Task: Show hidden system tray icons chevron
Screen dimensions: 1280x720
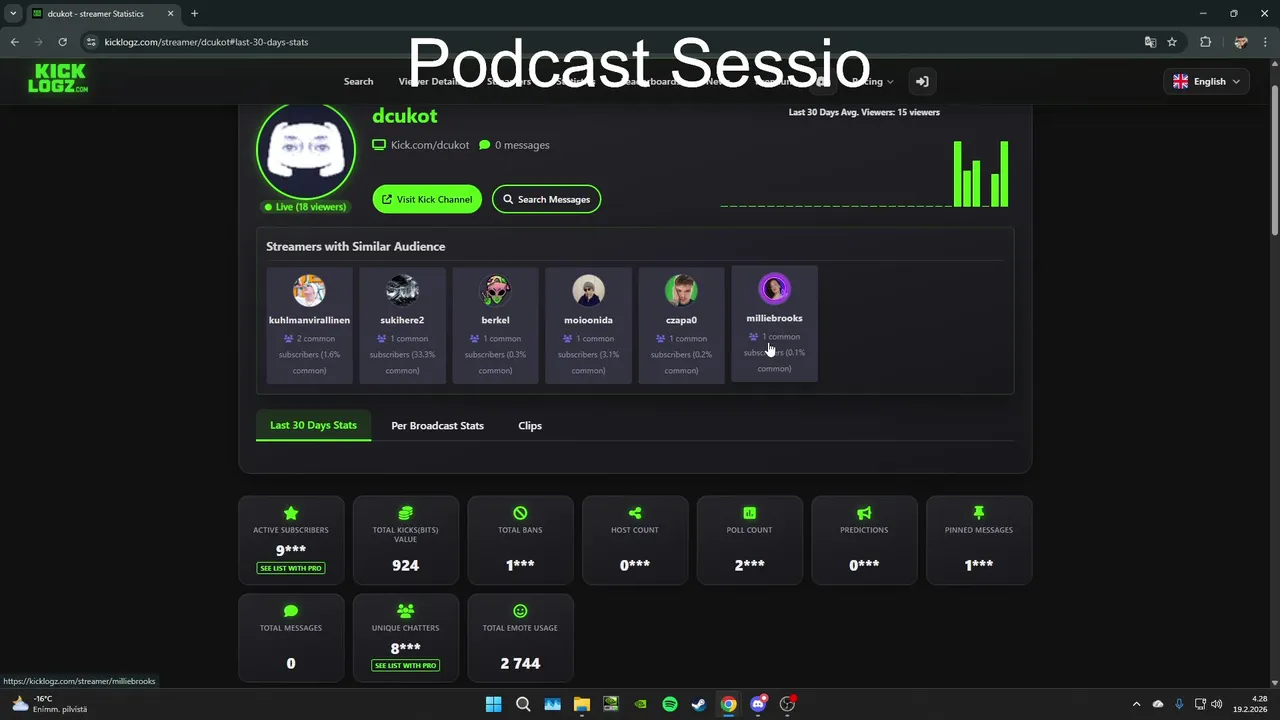Action: pos(1136,704)
